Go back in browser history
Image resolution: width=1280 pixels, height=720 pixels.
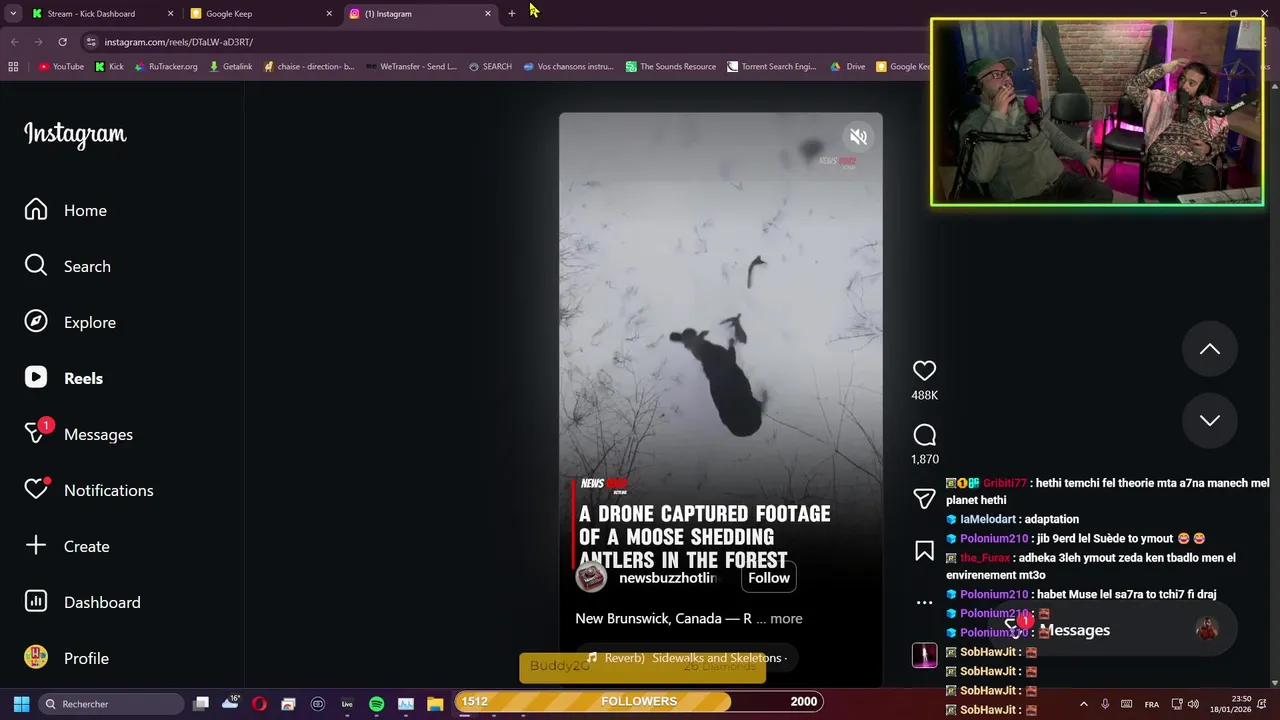point(14,42)
